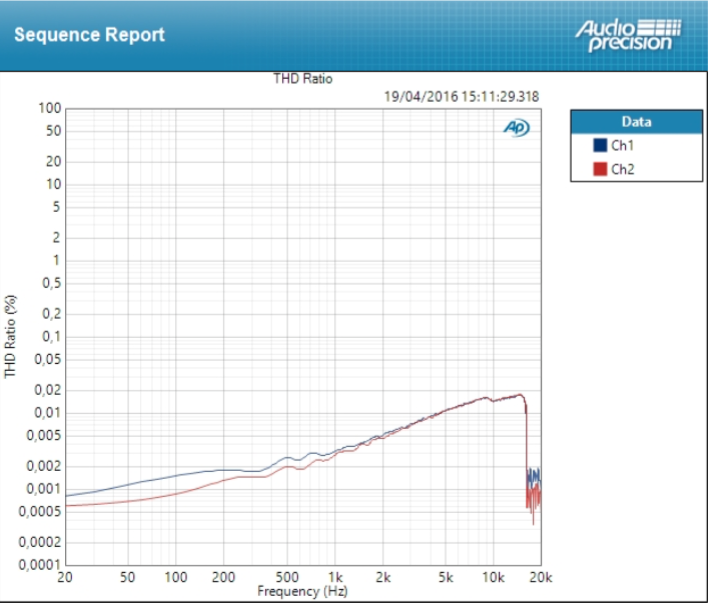Screen dimensions: 708x603
Task: Click the Data legend header
Action: pyautogui.click(x=636, y=122)
